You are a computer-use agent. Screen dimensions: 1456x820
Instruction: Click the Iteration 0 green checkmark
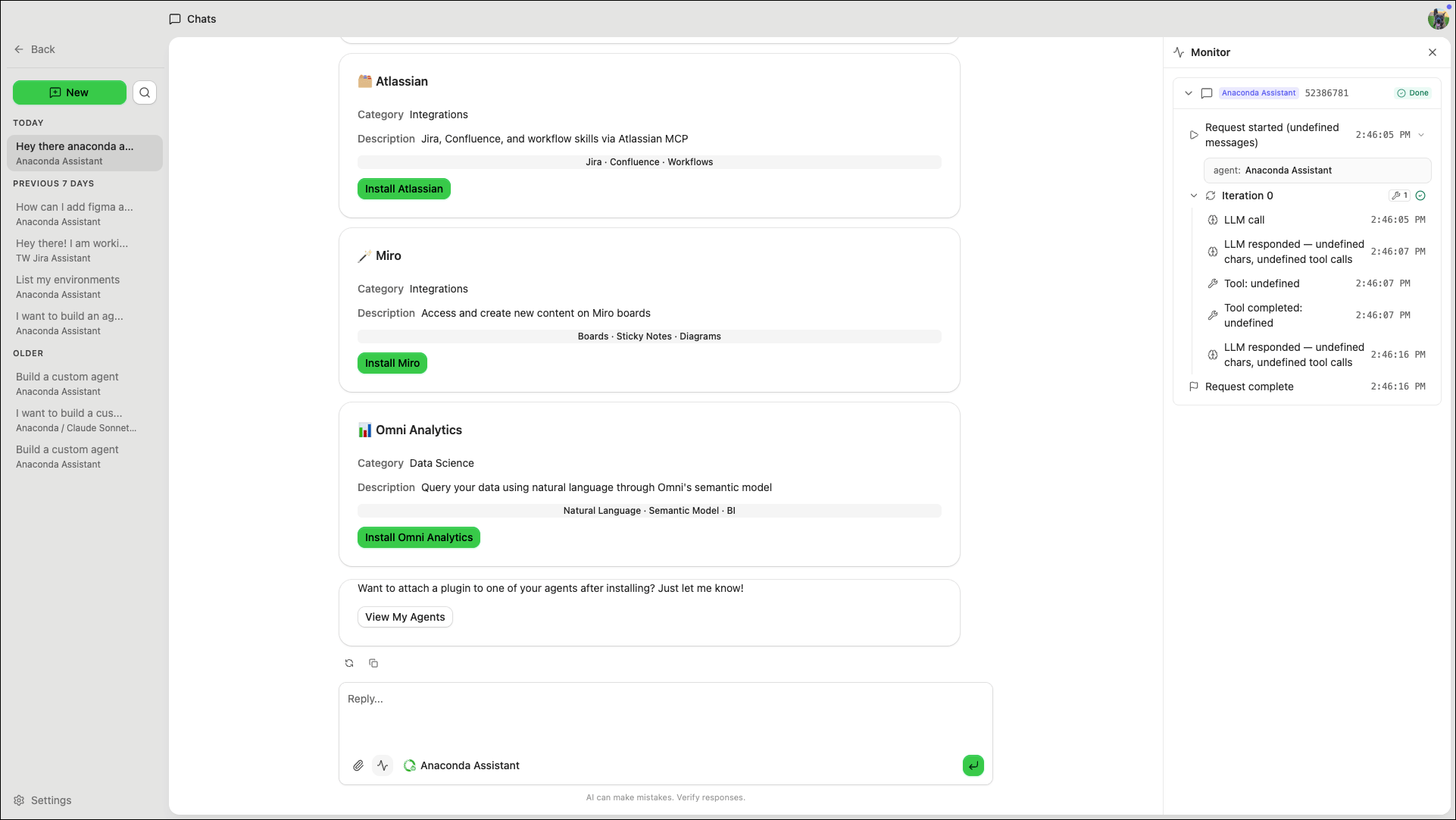pos(1420,196)
